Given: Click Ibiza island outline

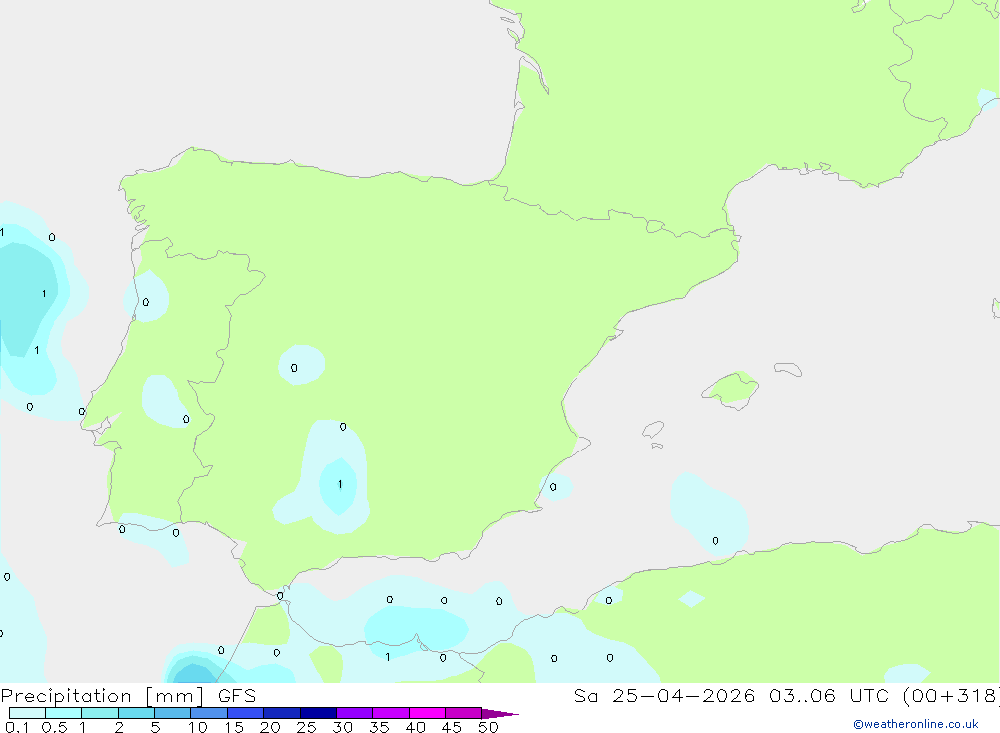Looking at the screenshot, I should (653, 430).
